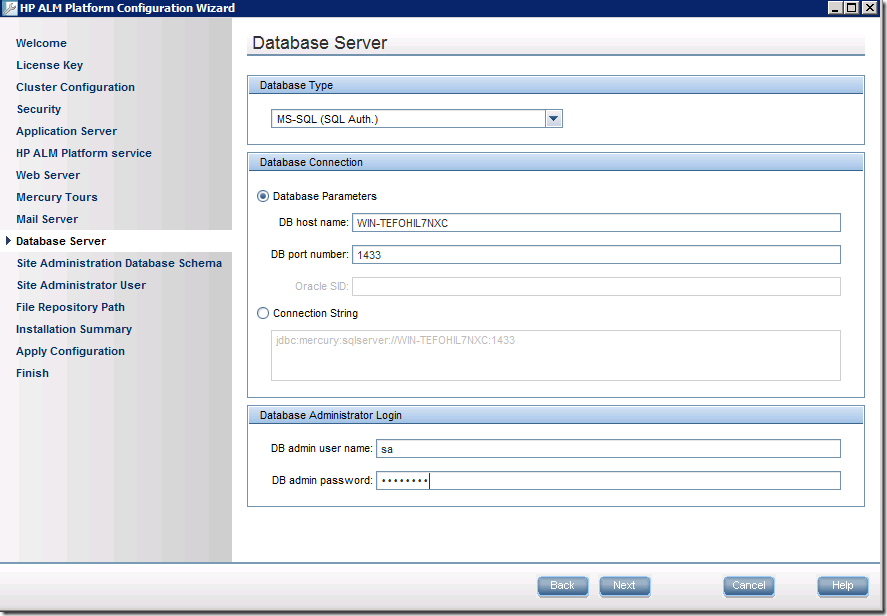Go to Welcome step in sidebar
887x616 pixels.
pos(41,43)
